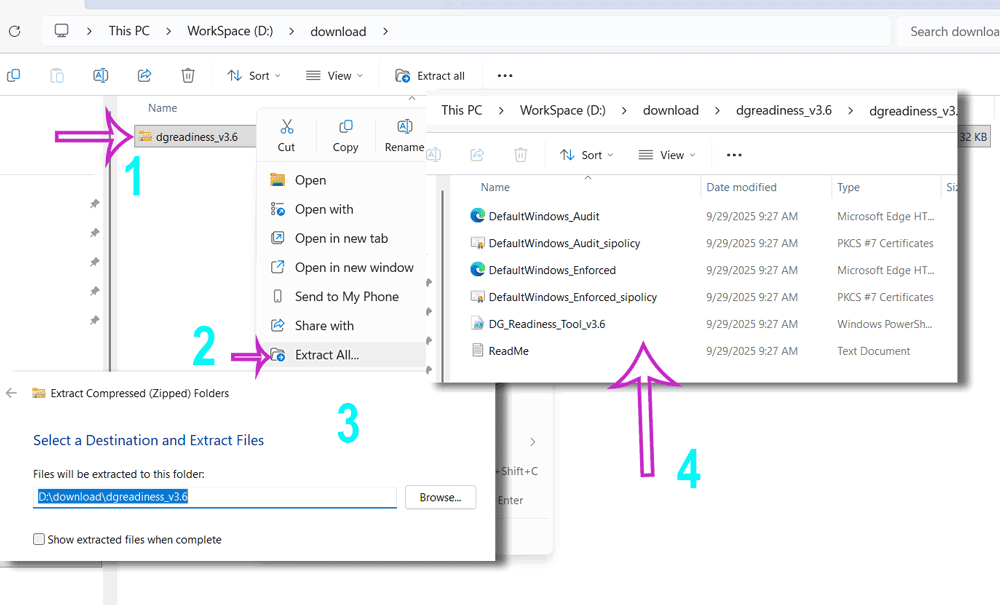This screenshot has height=605, width=1000.
Task: Expand the chevron after download in address bar
Action: coord(385,31)
